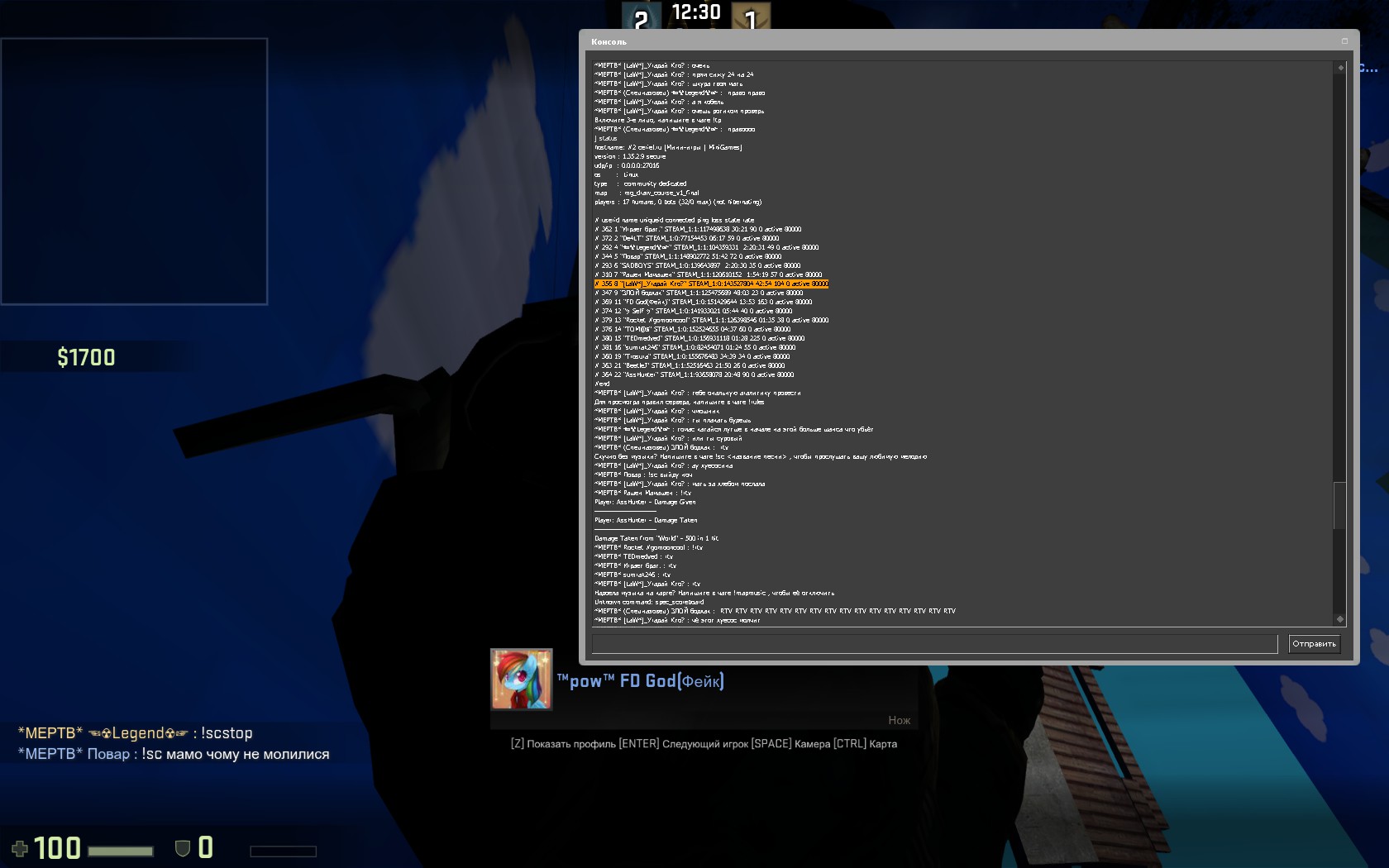The image size is (1389, 868).
Task: Close the Консоль window
Action: pyautogui.click(x=1344, y=41)
